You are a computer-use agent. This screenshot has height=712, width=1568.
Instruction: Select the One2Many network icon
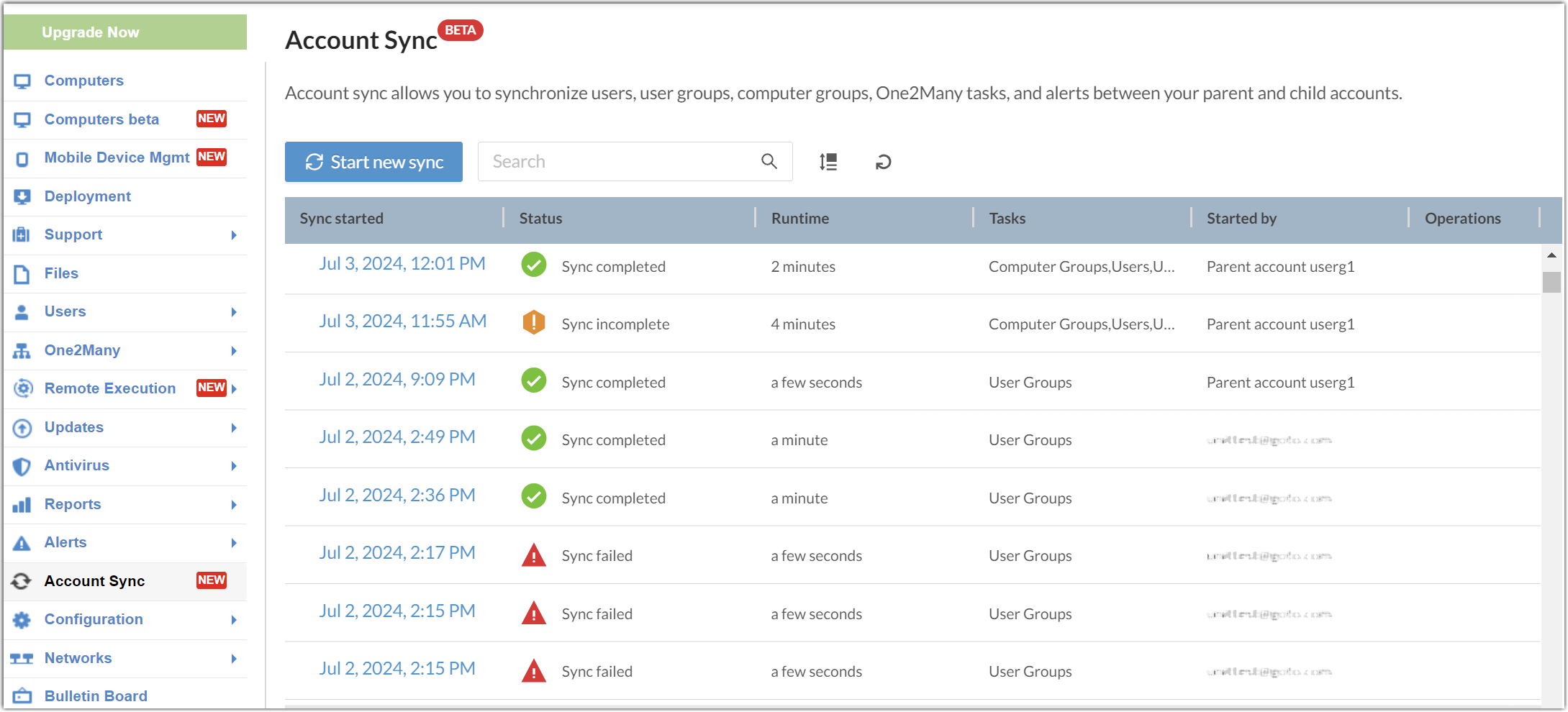[22, 350]
